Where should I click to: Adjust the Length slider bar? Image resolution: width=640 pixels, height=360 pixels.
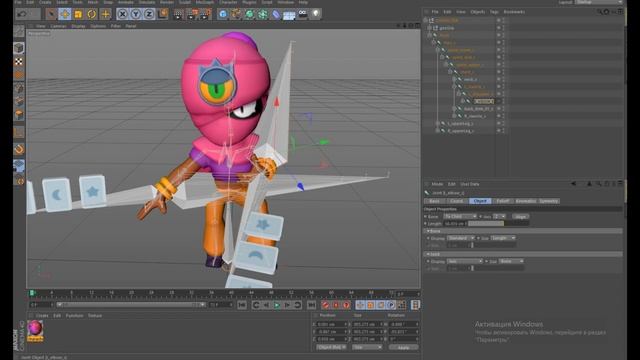pos(498,224)
